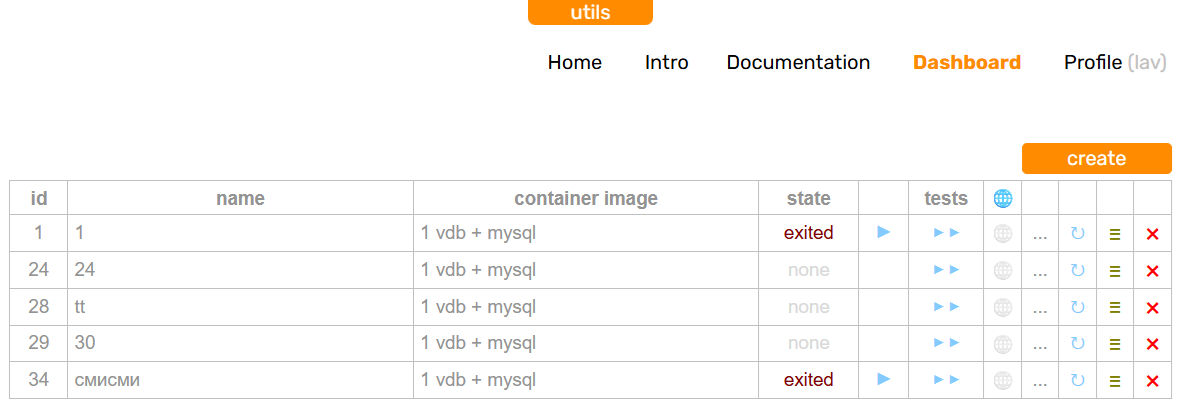This screenshot has height=411, width=1181.
Task: Open the Documentation menu item
Action: (x=798, y=62)
